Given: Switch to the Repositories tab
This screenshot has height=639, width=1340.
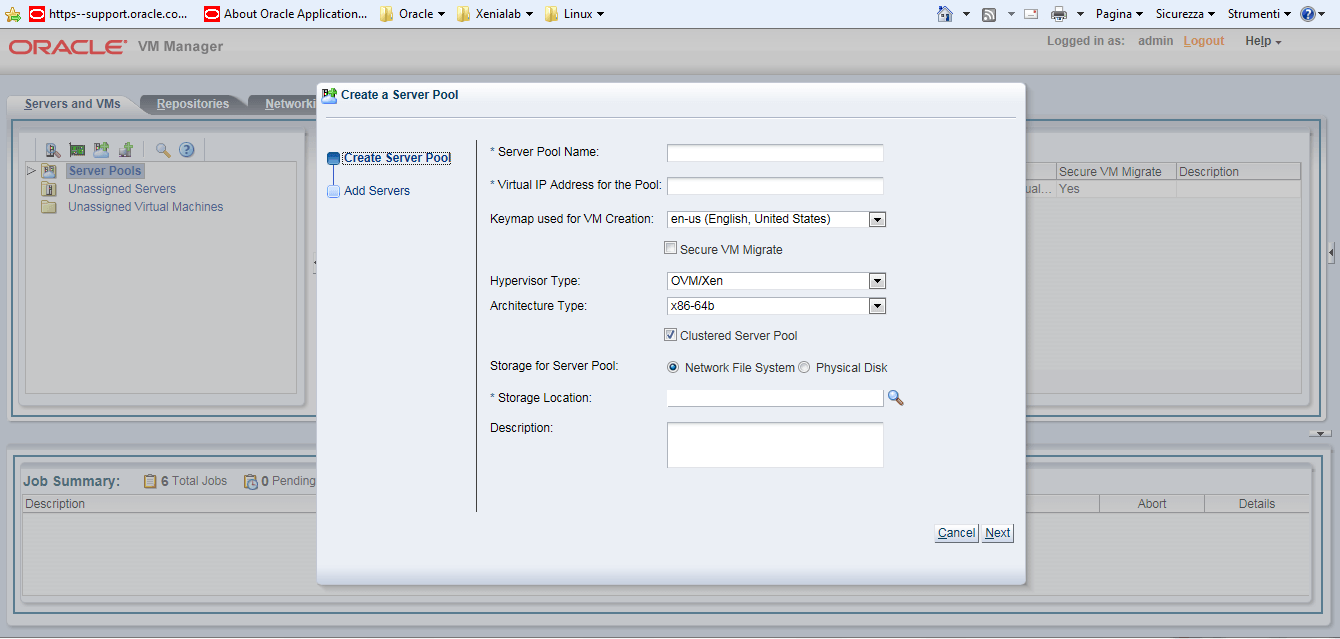Looking at the screenshot, I should coord(193,104).
